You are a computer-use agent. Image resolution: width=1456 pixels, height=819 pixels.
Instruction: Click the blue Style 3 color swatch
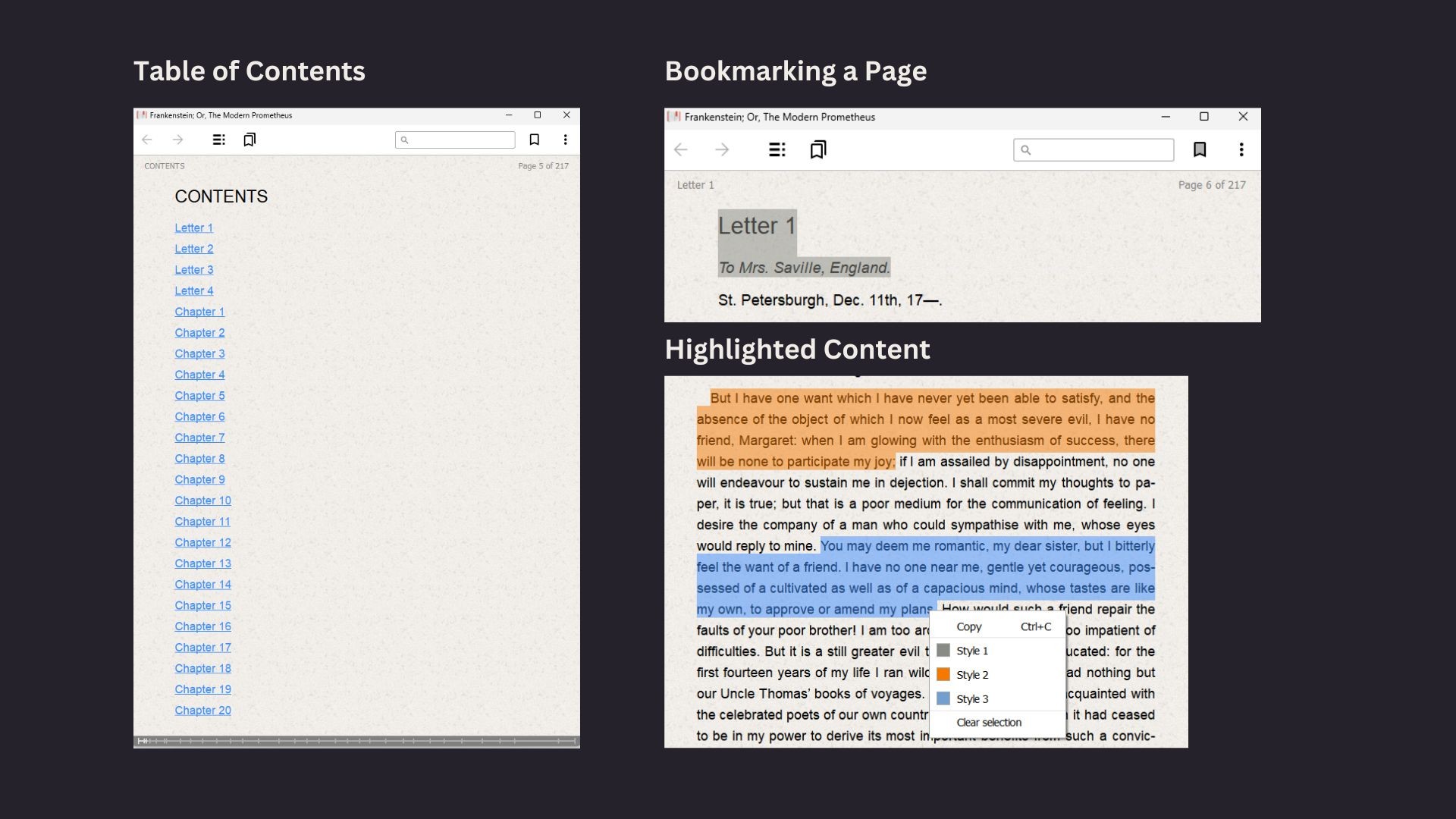click(x=943, y=698)
